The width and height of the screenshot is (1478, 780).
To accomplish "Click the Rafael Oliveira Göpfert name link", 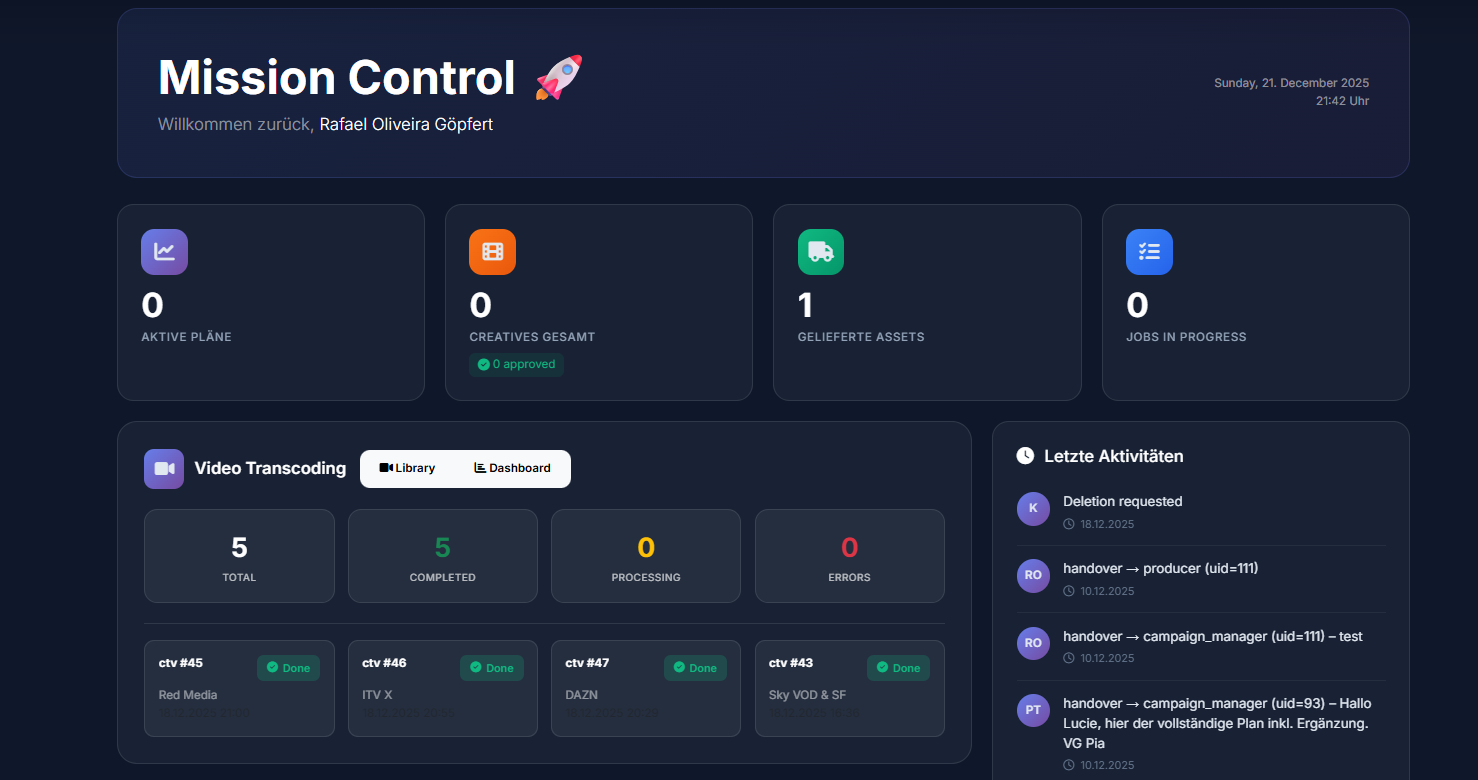I will pos(405,124).
